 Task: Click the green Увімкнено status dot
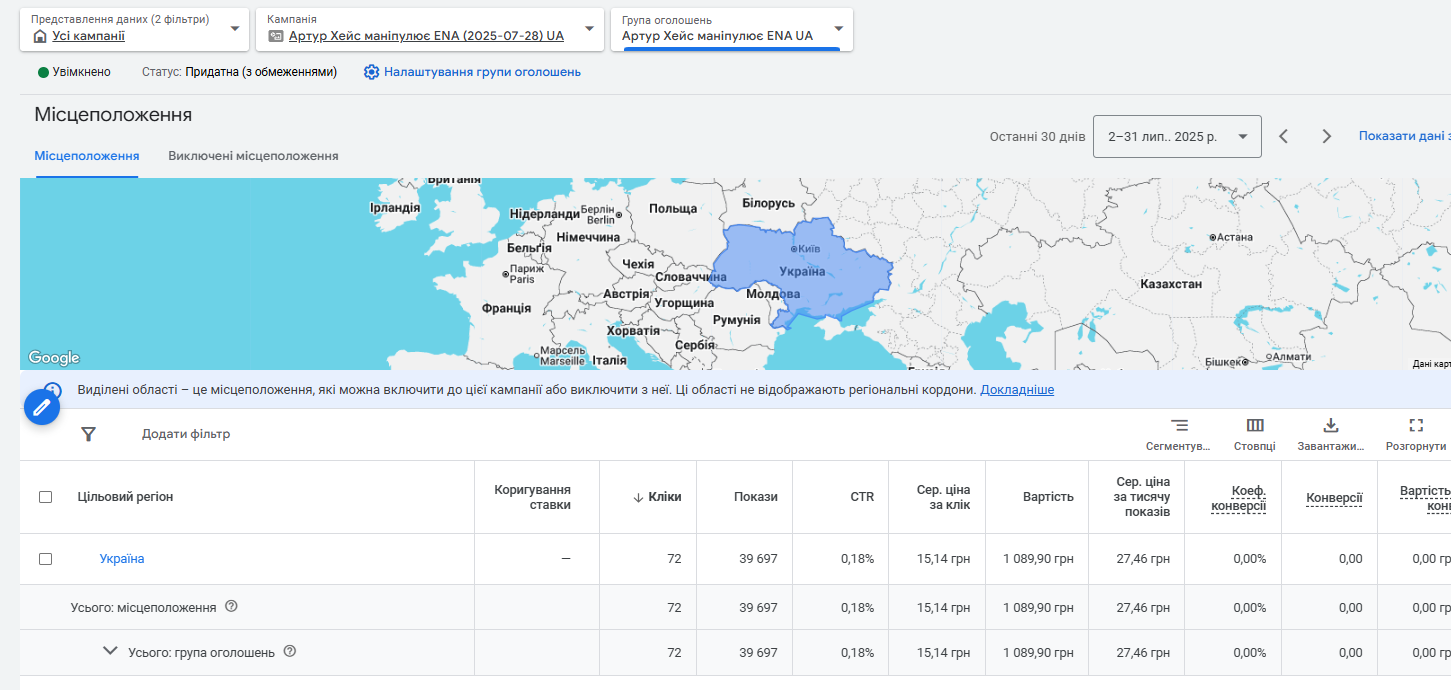(x=43, y=72)
